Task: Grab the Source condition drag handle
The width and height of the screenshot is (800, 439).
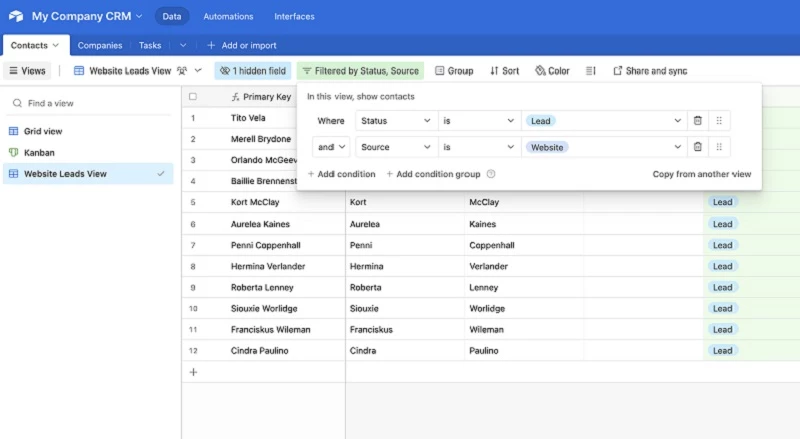Action: click(719, 147)
